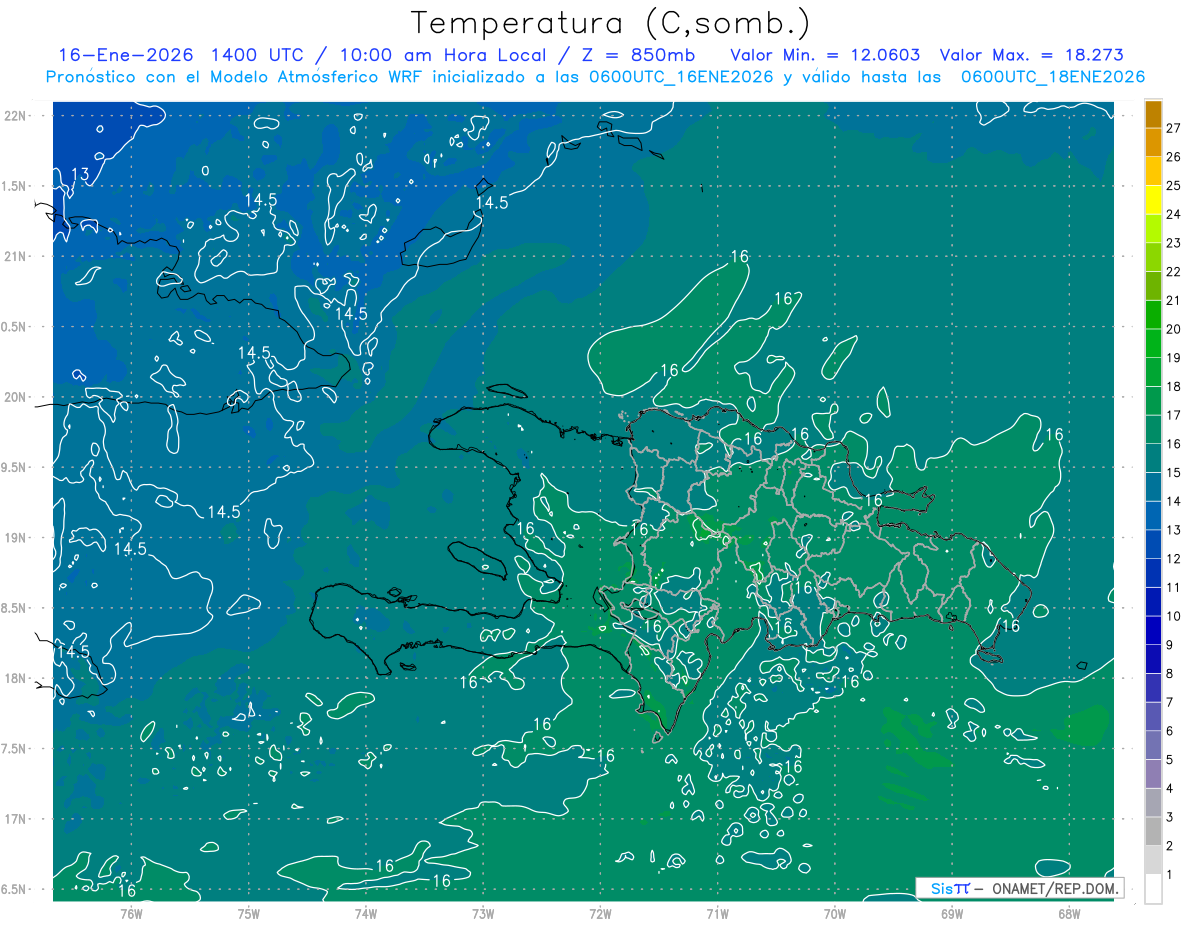The height and width of the screenshot is (927, 1200).
Task: Click the SisTT ONAMET/REP.DOM. logo box
Action: pos(1020,888)
